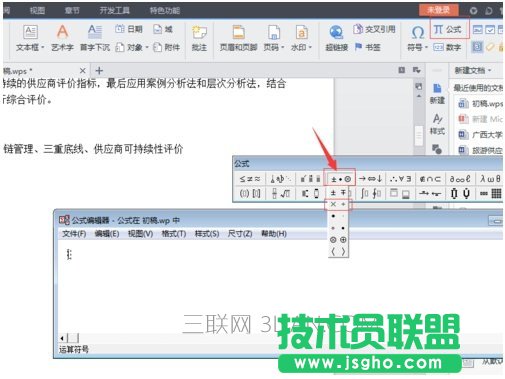Open subscript and superscript templates palette

[310, 193]
